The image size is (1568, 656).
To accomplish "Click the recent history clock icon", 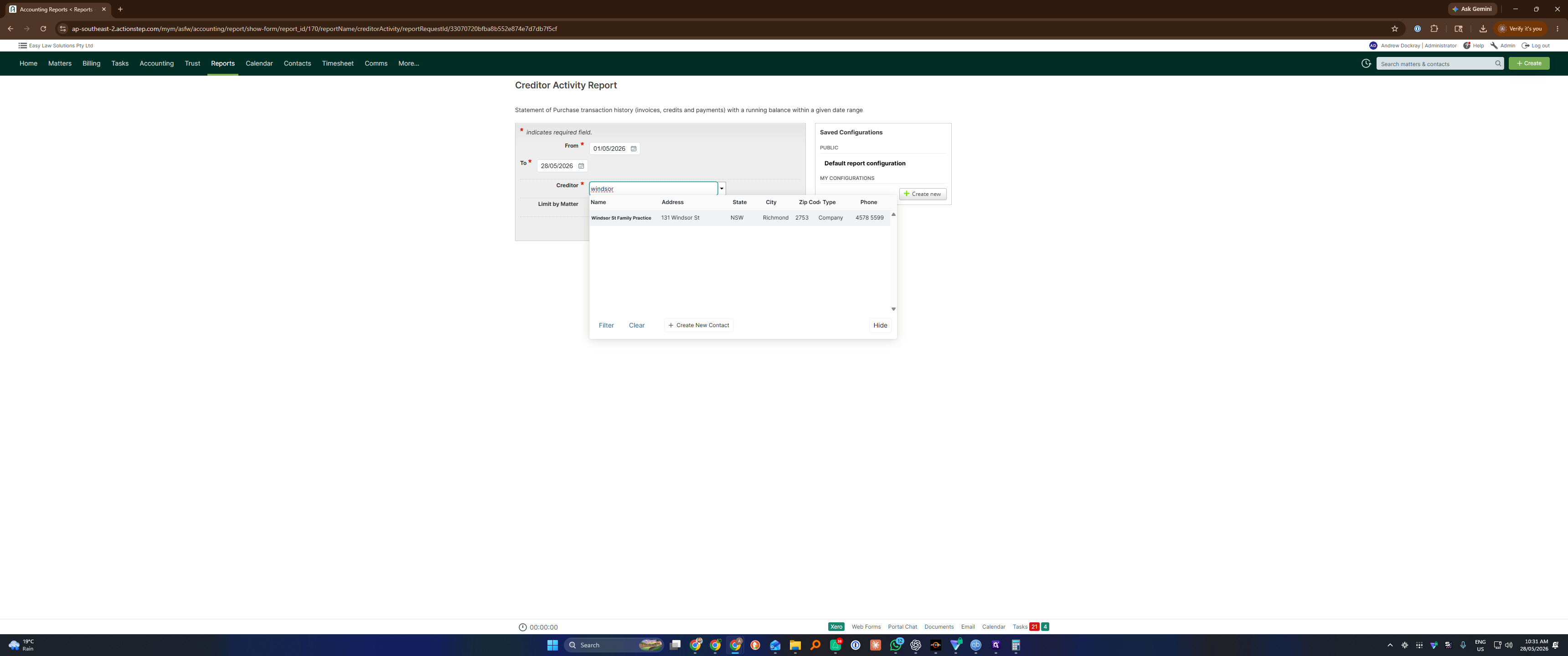I will [x=1366, y=63].
